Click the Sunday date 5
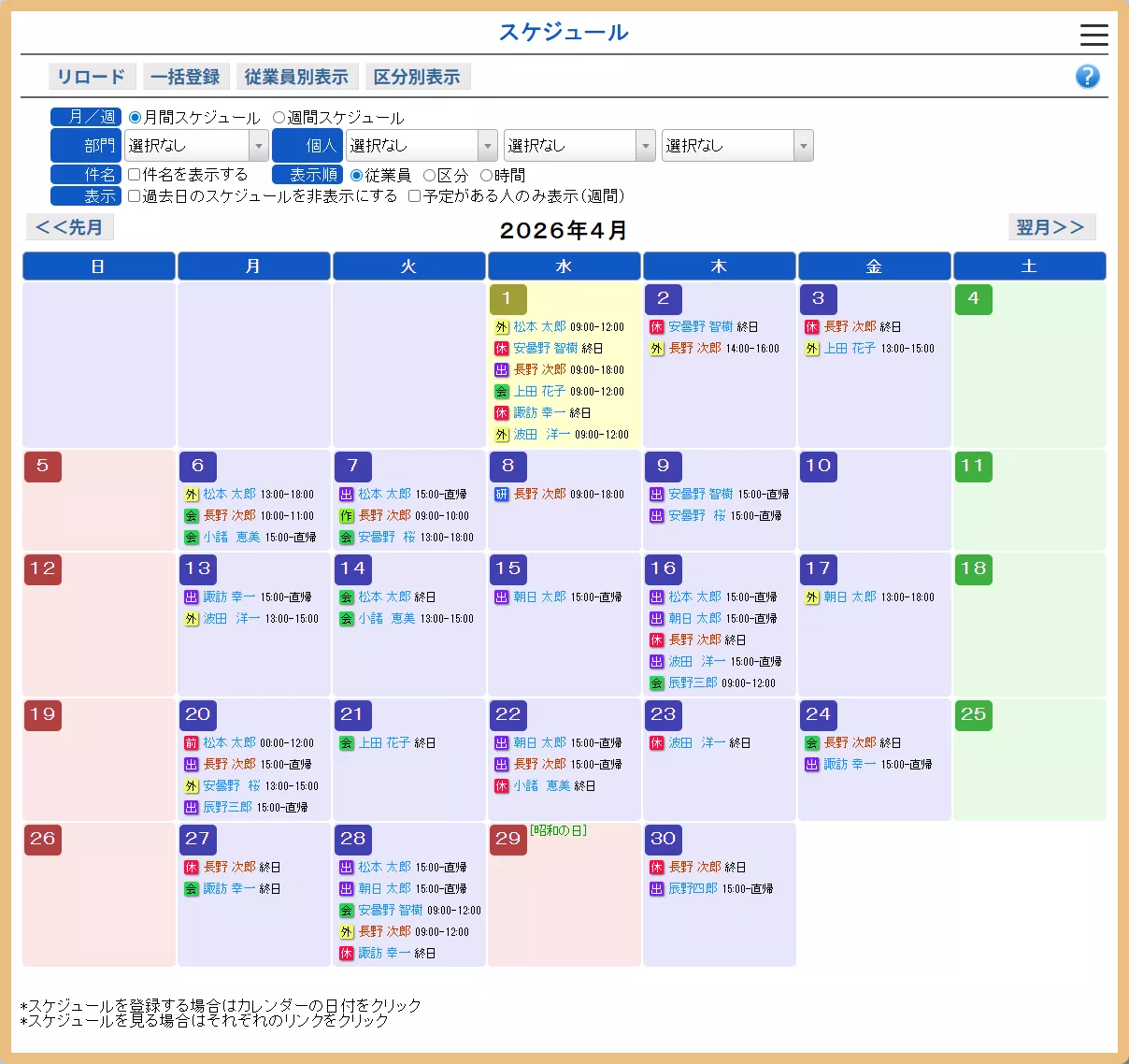Image resolution: width=1129 pixels, height=1064 pixels. coord(42,467)
